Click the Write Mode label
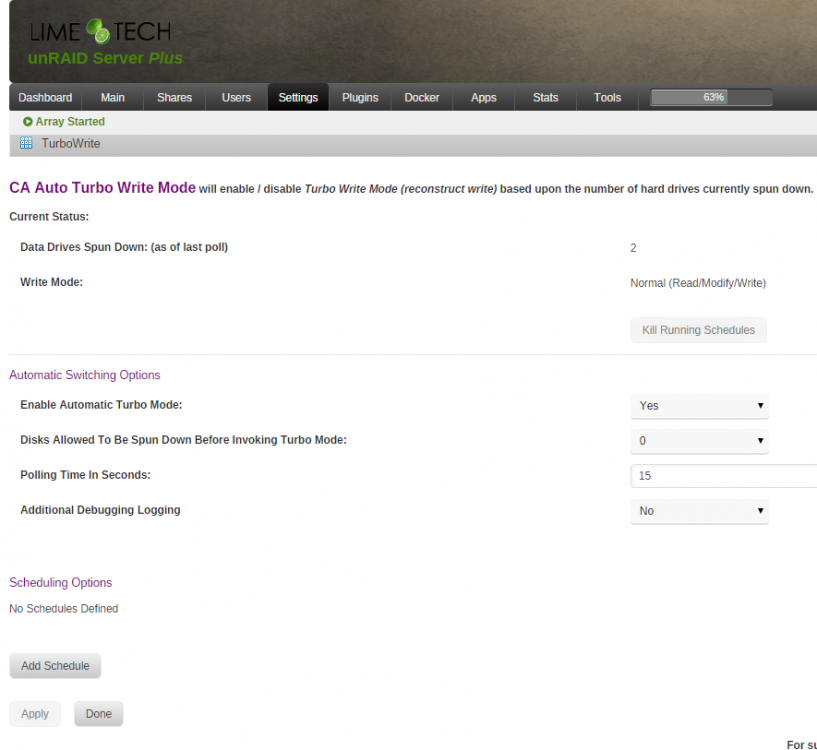 (x=52, y=282)
